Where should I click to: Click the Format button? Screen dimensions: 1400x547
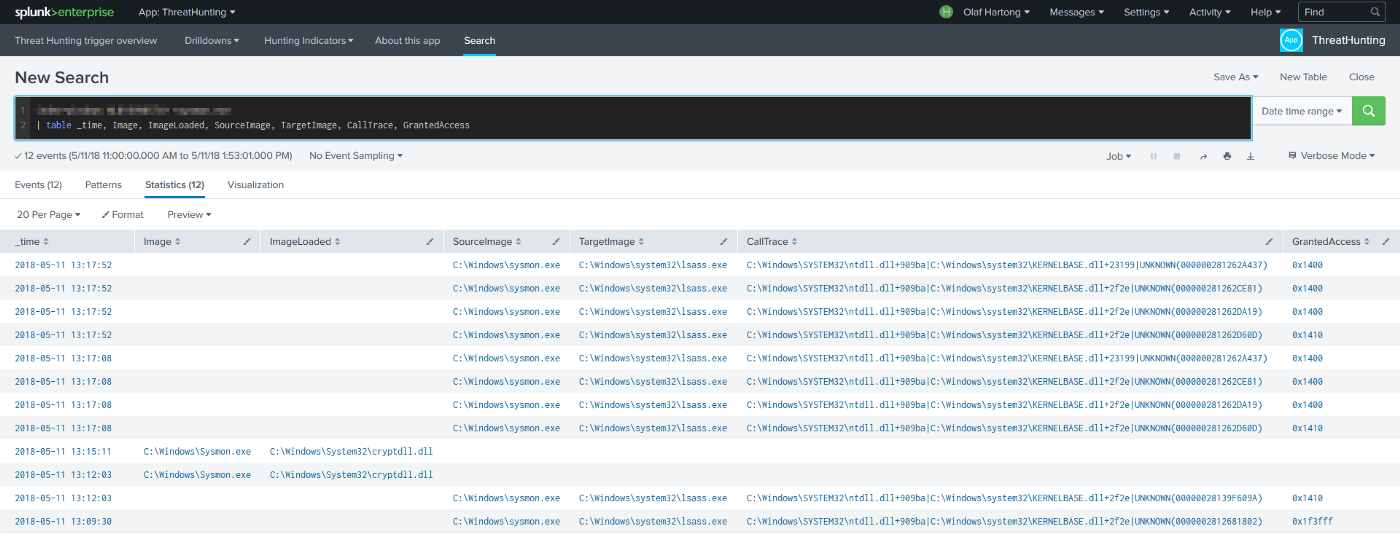click(123, 215)
